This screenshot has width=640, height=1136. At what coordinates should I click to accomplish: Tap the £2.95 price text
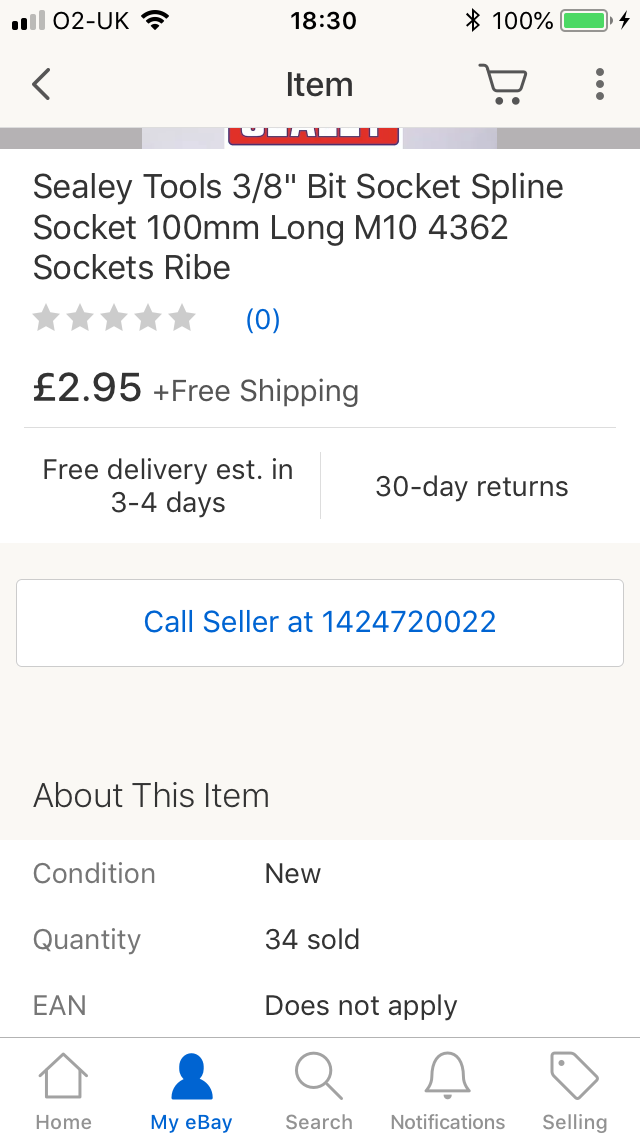pos(87,387)
